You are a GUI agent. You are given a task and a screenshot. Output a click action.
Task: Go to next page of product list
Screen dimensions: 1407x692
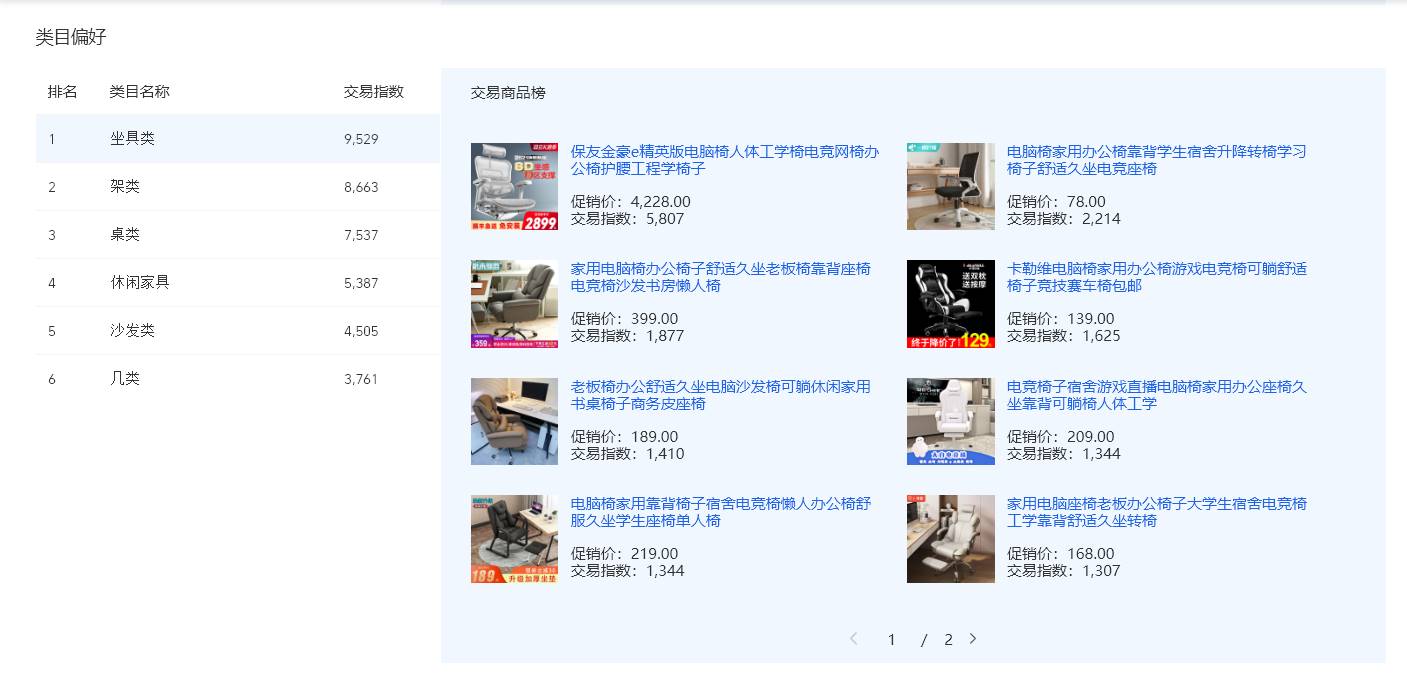click(x=973, y=639)
